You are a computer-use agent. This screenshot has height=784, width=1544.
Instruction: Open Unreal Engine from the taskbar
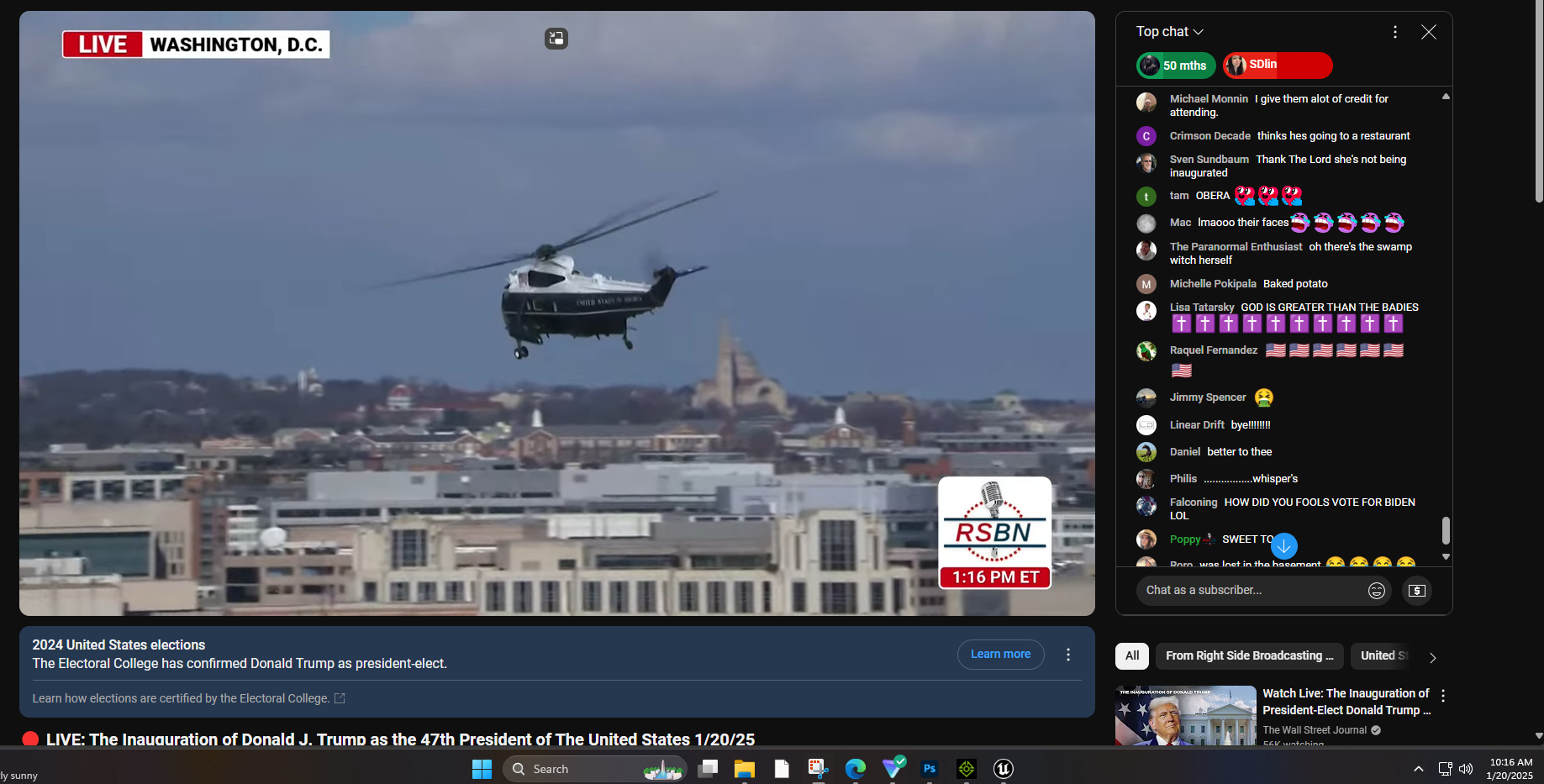(x=1004, y=769)
